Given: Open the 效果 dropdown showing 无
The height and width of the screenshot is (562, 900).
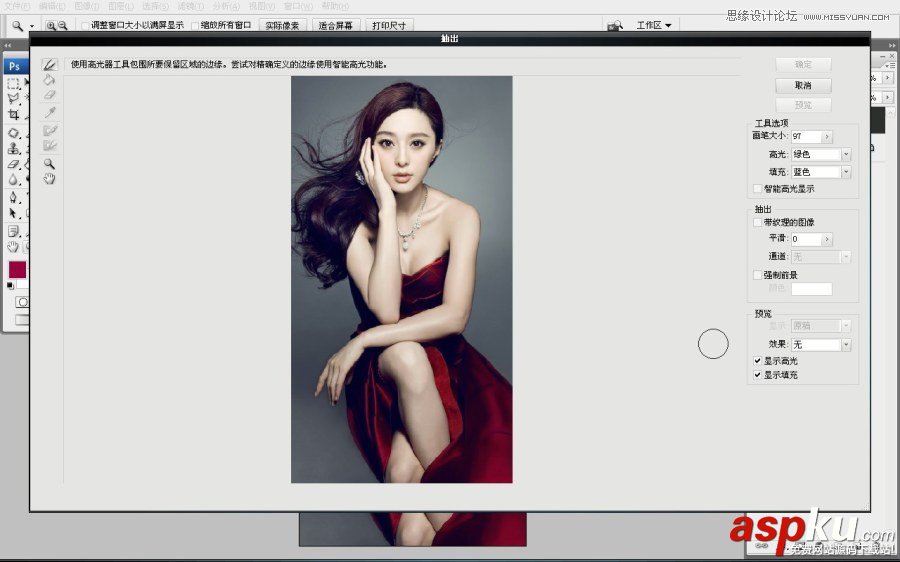Looking at the screenshot, I should click(821, 344).
